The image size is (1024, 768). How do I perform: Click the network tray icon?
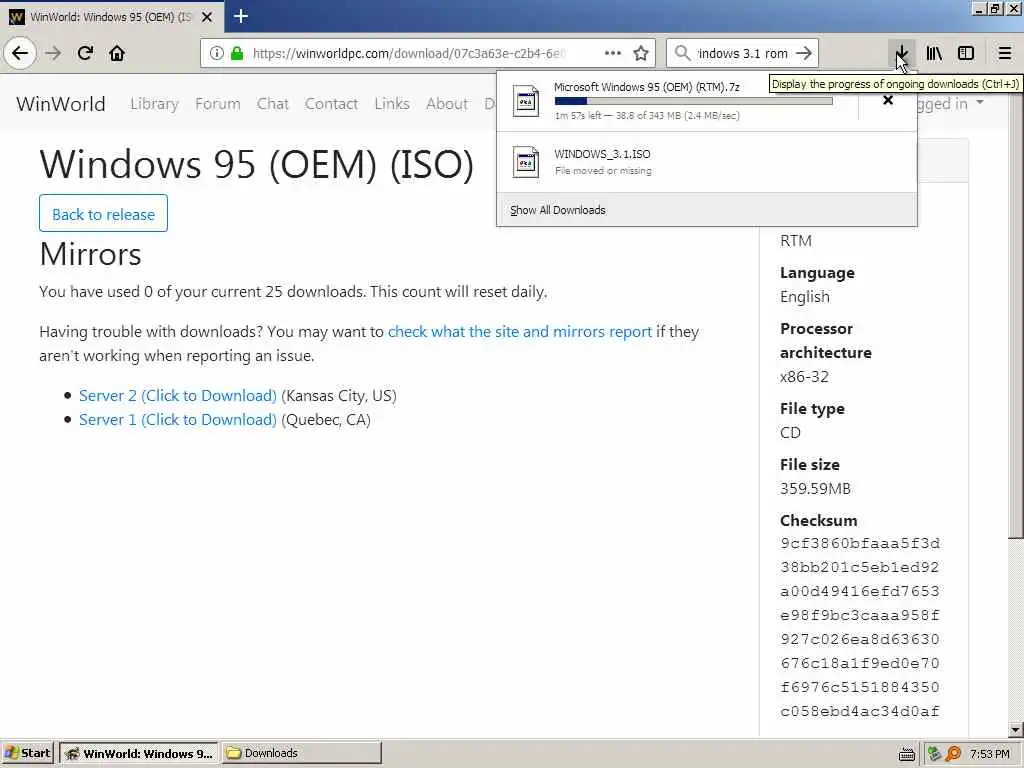click(x=934, y=754)
